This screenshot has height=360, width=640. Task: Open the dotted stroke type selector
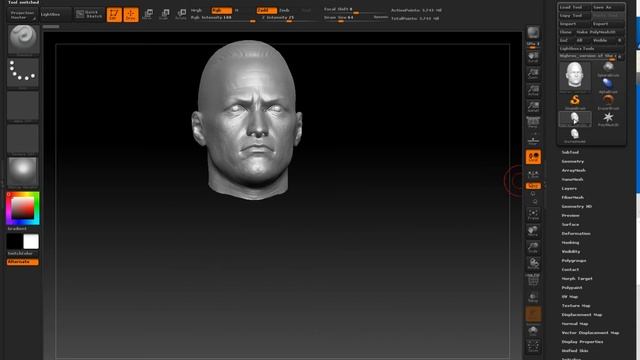tap(23, 73)
